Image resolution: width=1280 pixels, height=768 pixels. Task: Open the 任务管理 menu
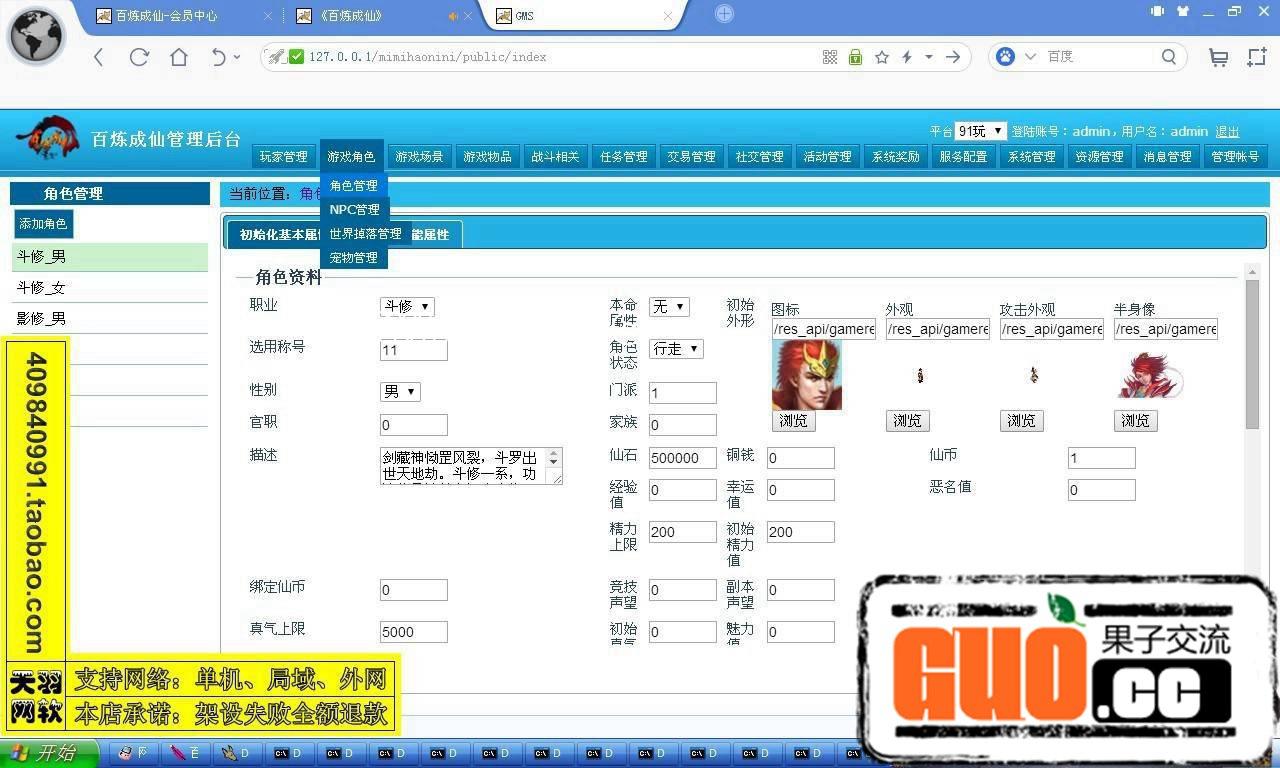tap(623, 157)
